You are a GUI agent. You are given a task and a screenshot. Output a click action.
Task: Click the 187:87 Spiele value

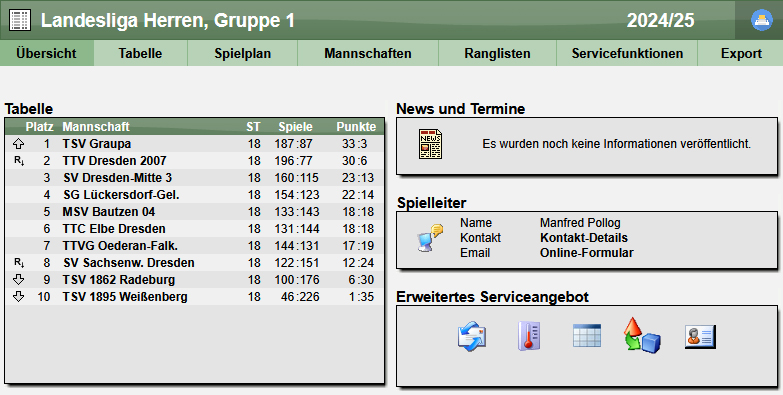pyautogui.click(x=294, y=144)
